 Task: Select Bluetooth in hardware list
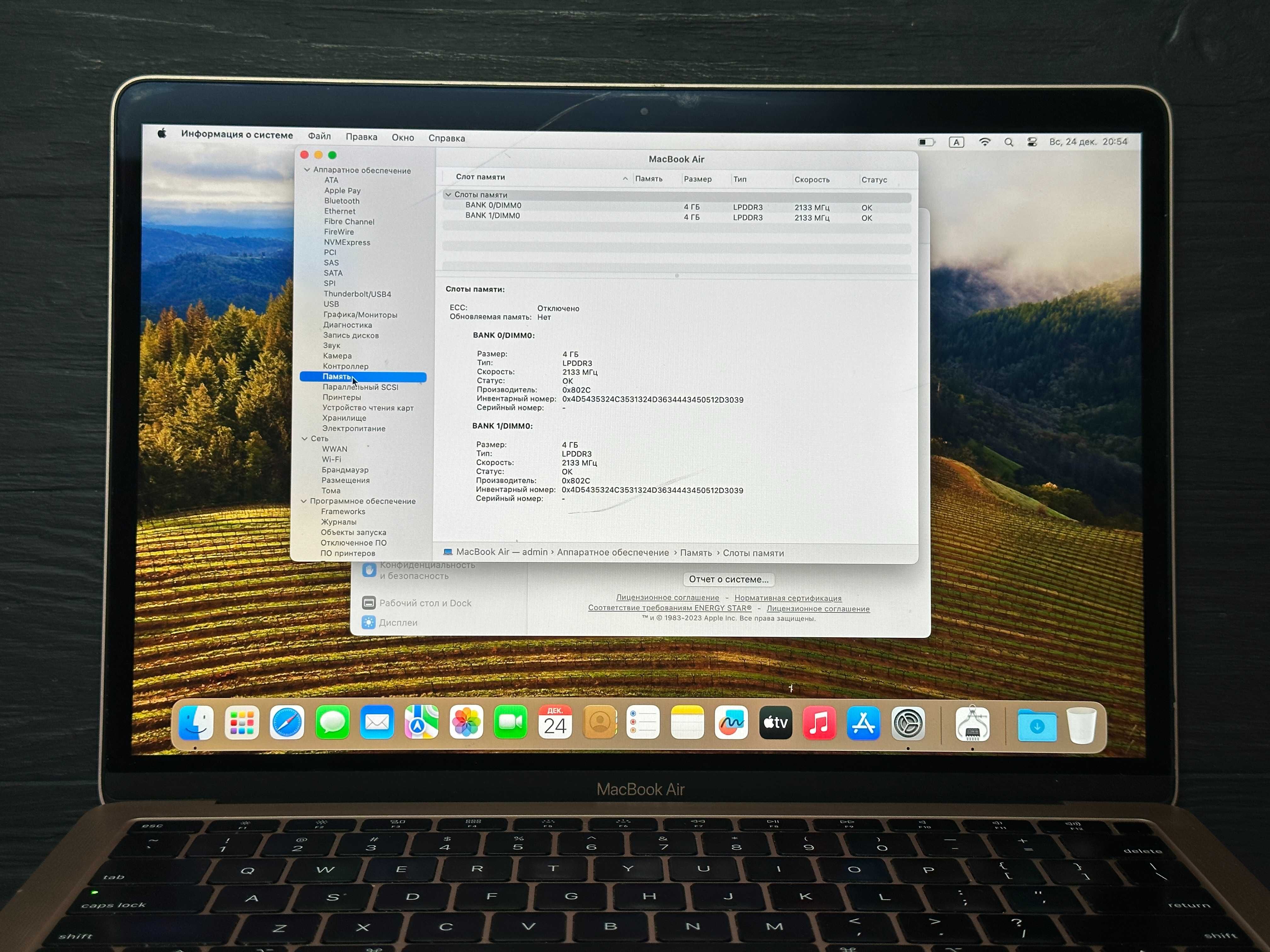342,201
